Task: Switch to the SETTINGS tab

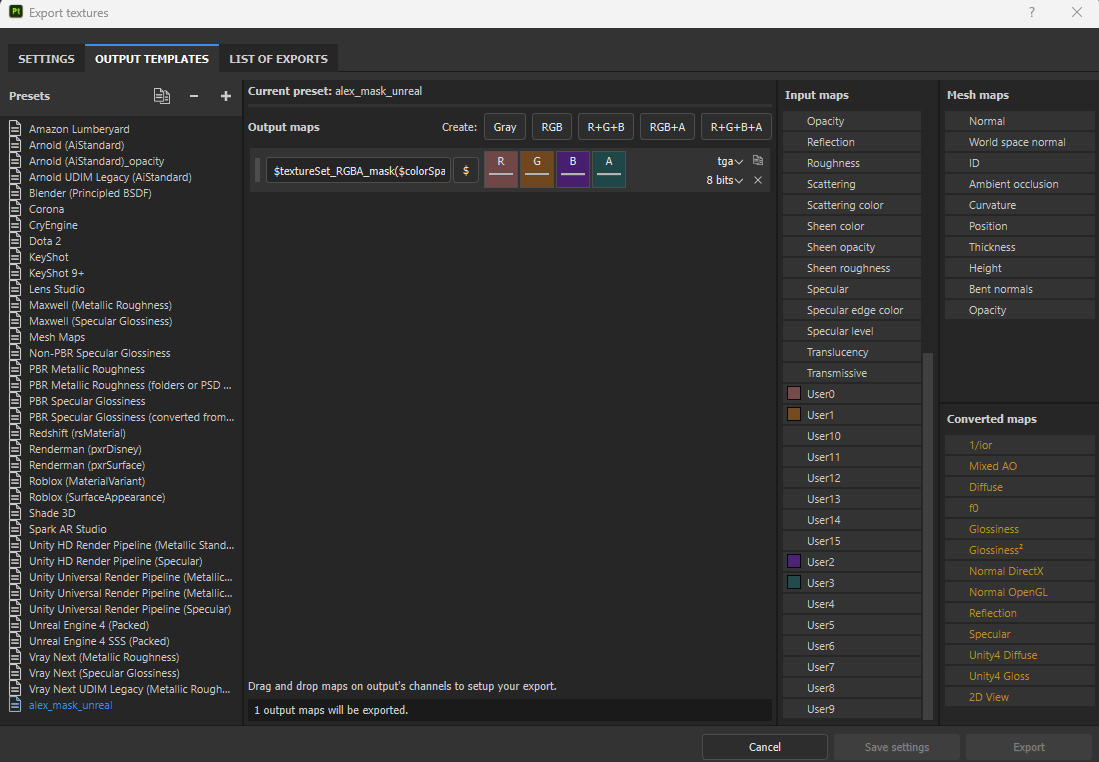Action: point(46,58)
